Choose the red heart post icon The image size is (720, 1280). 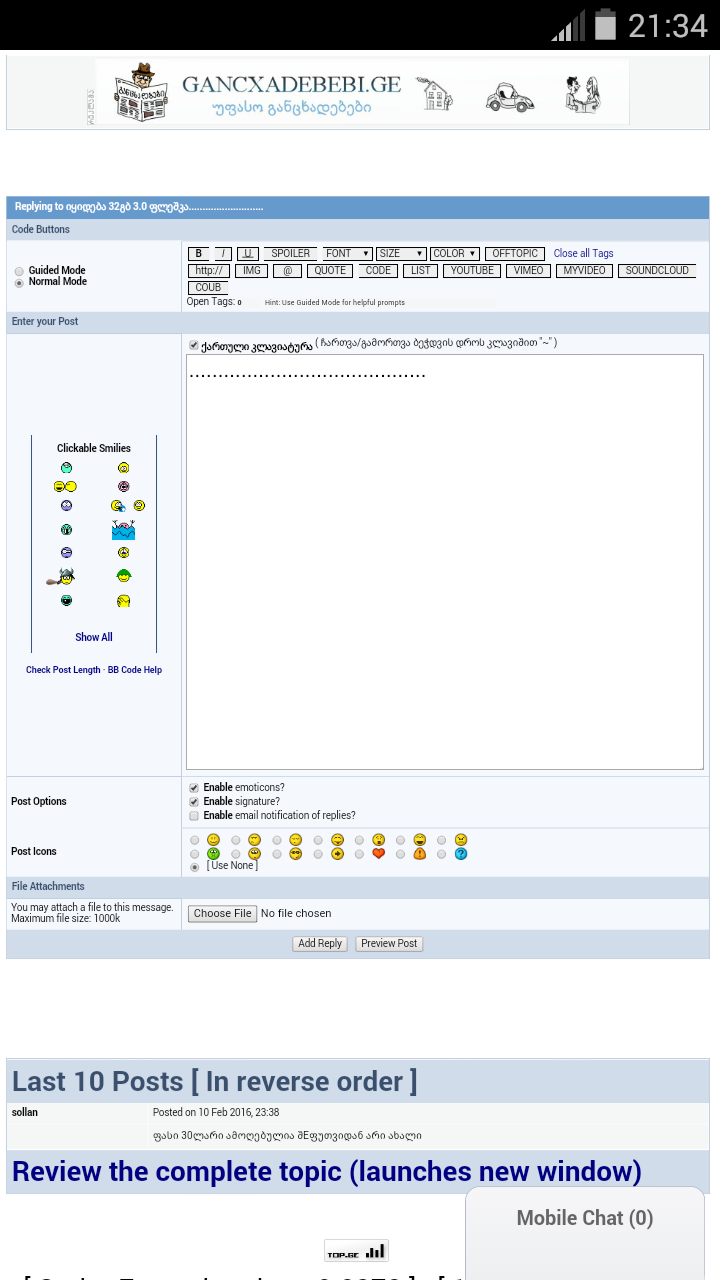pyautogui.click(x=379, y=854)
